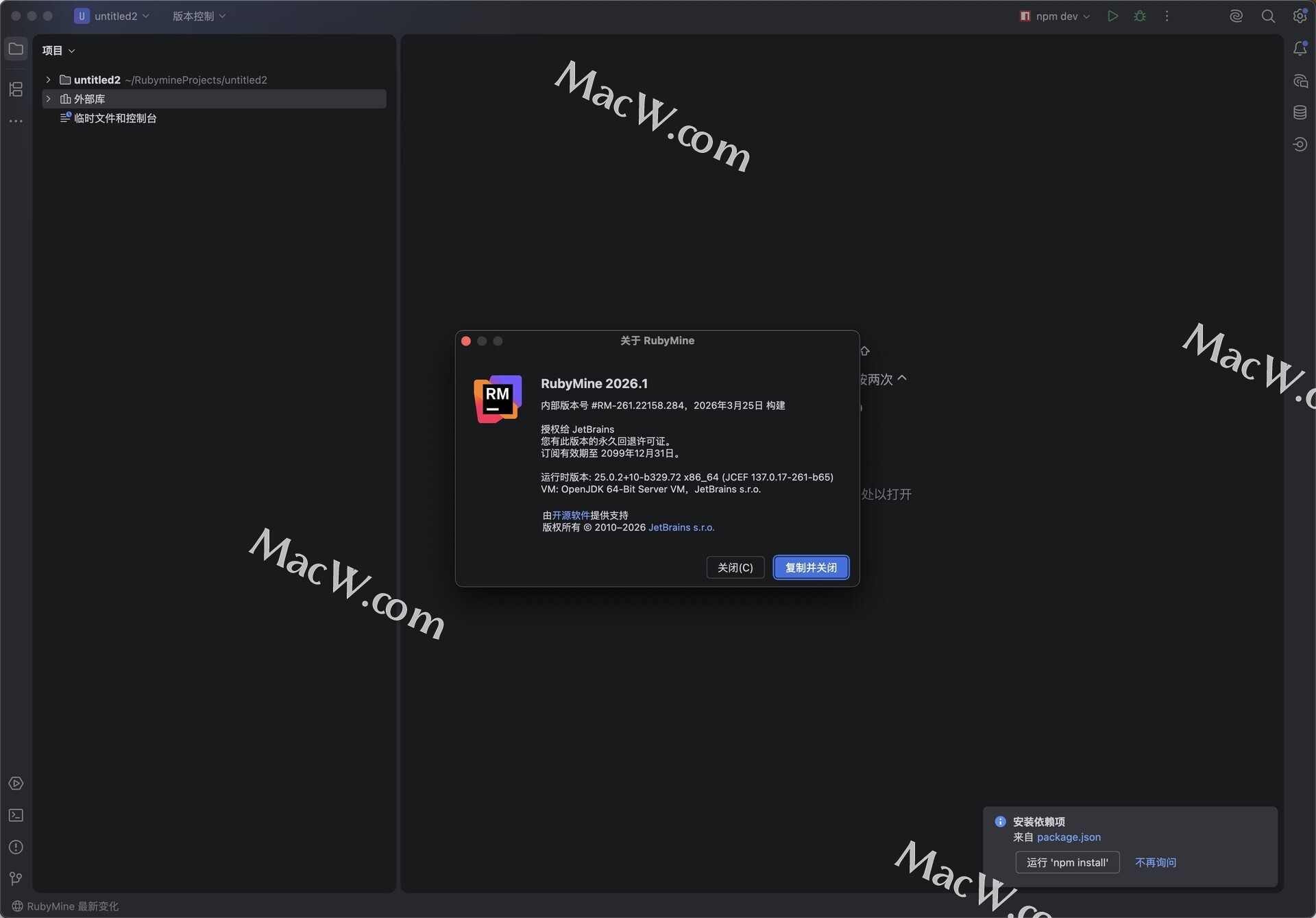This screenshot has height=918, width=1316.
Task: Open the Structure tool window icon
Action: tap(16, 89)
